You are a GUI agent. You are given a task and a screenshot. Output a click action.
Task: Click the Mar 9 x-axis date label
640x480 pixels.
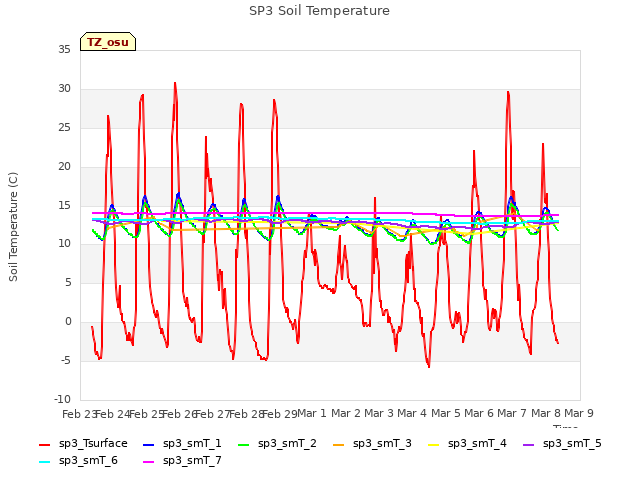click(579, 413)
